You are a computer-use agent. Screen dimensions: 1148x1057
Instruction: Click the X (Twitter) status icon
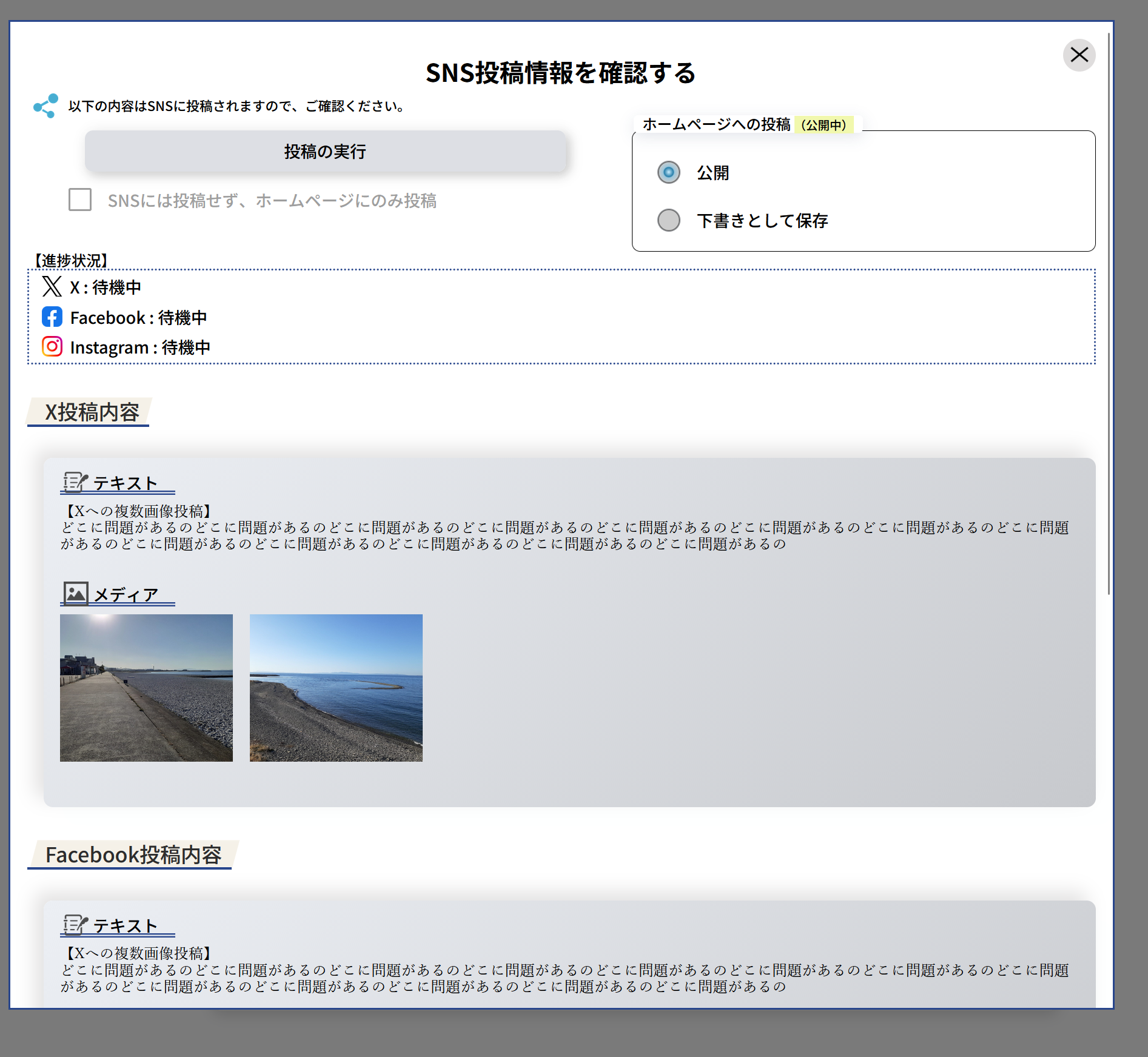(52, 287)
